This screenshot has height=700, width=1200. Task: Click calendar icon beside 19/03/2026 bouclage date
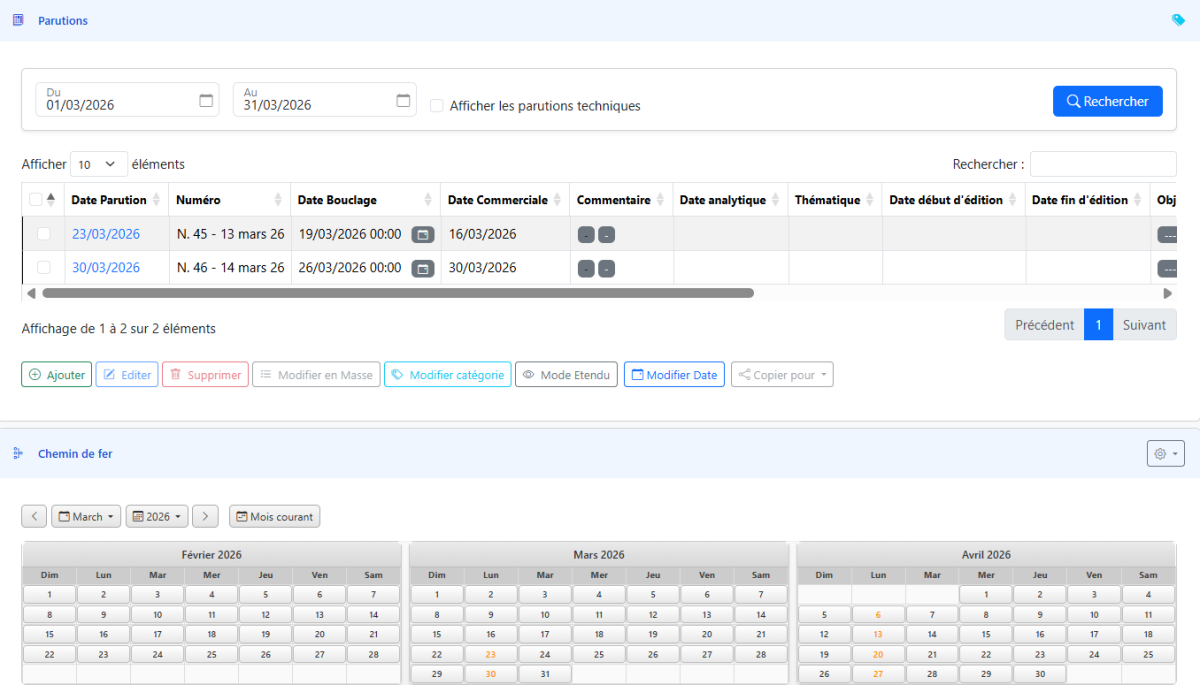pyautogui.click(x=423, y=235)
